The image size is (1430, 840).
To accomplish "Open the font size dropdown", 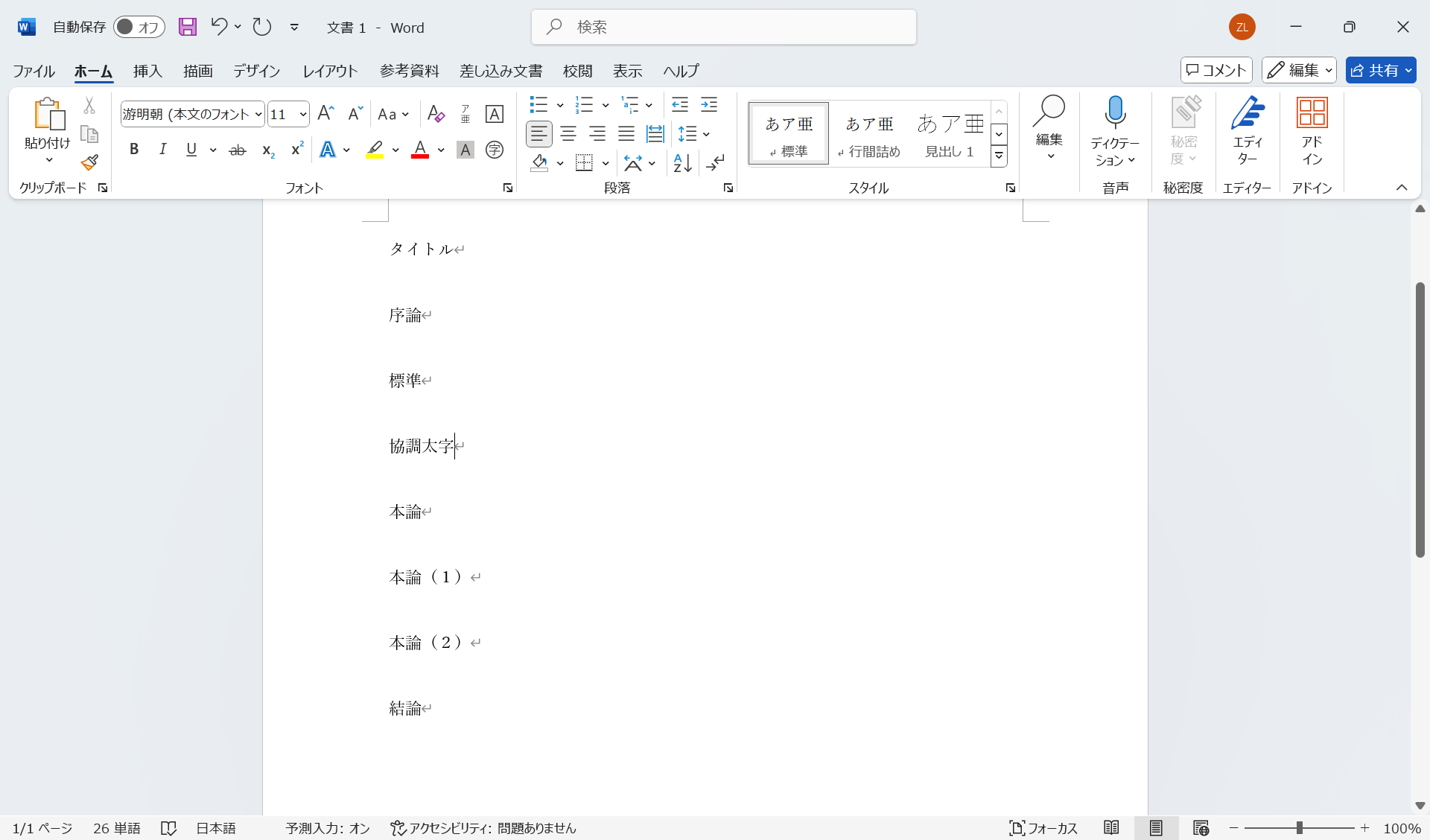I will tap(303, 114).
